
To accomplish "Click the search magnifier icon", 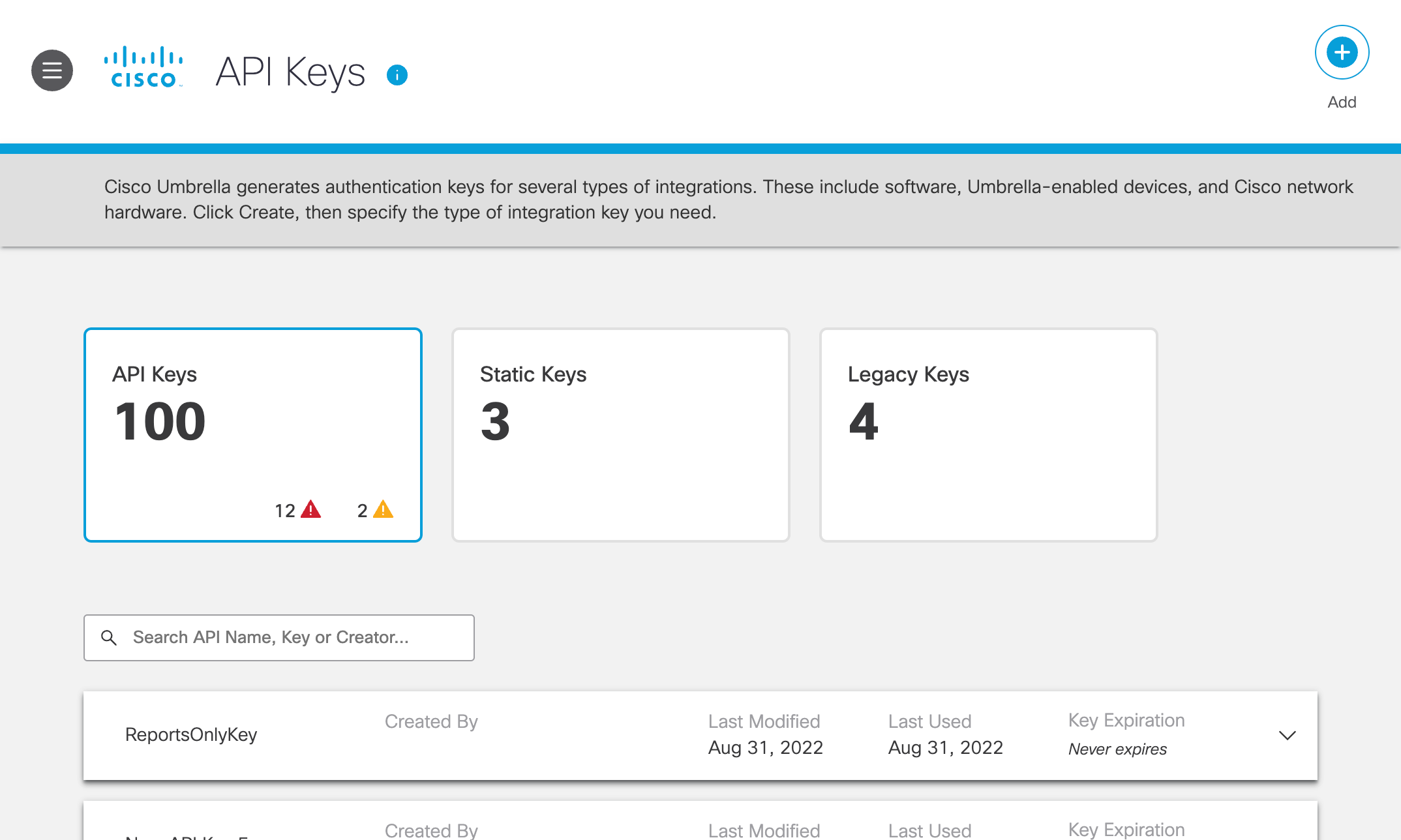I will [109, 638].
